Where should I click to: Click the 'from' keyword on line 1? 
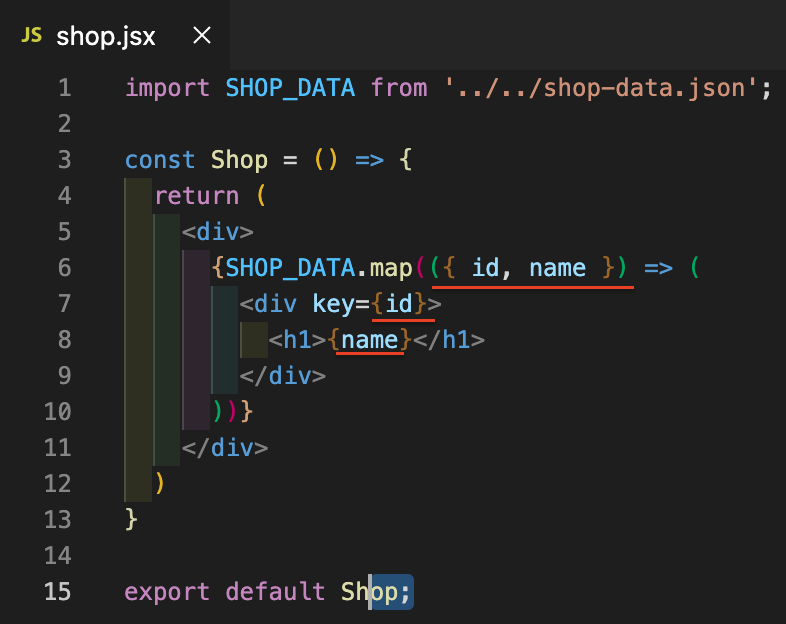[x=399, y=88]
